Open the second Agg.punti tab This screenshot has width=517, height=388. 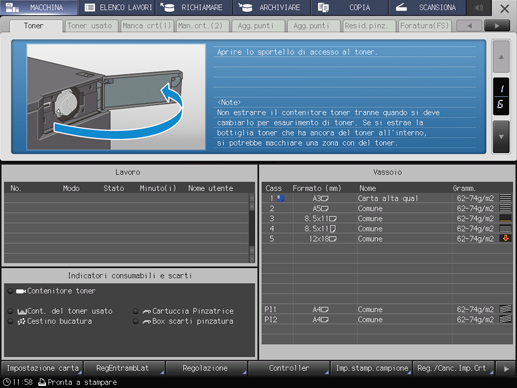coord(313,26)
